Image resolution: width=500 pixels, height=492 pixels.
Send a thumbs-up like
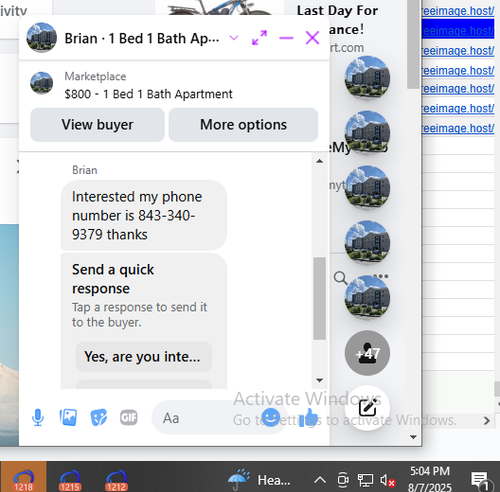click(x=308, y=417)
